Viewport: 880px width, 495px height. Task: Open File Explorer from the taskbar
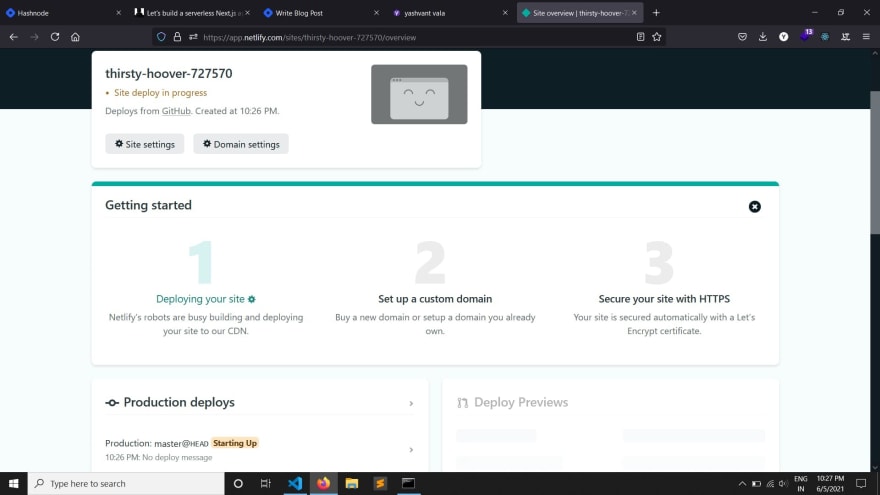(352, 483)
